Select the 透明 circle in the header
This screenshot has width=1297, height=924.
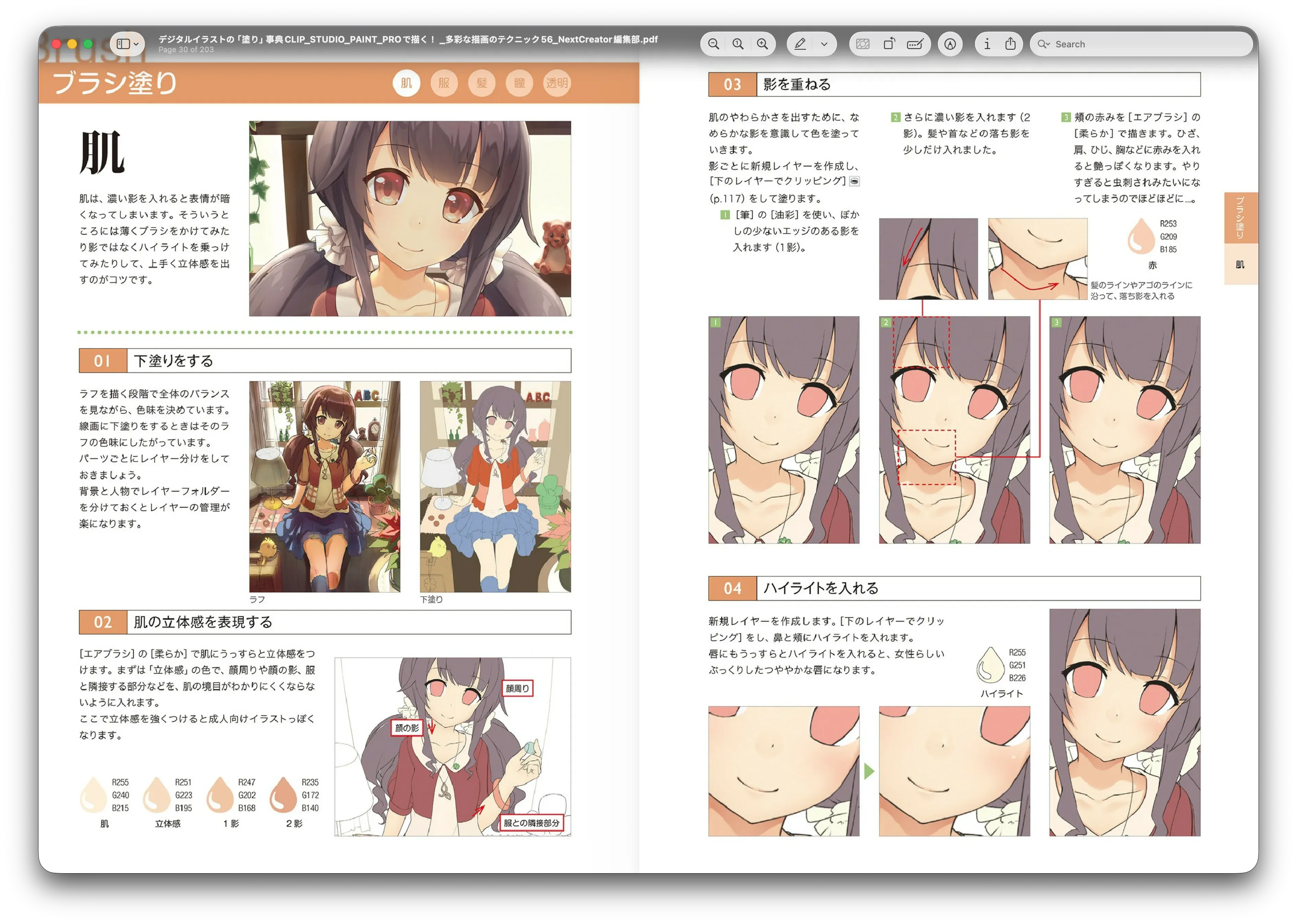coord(557,83)
